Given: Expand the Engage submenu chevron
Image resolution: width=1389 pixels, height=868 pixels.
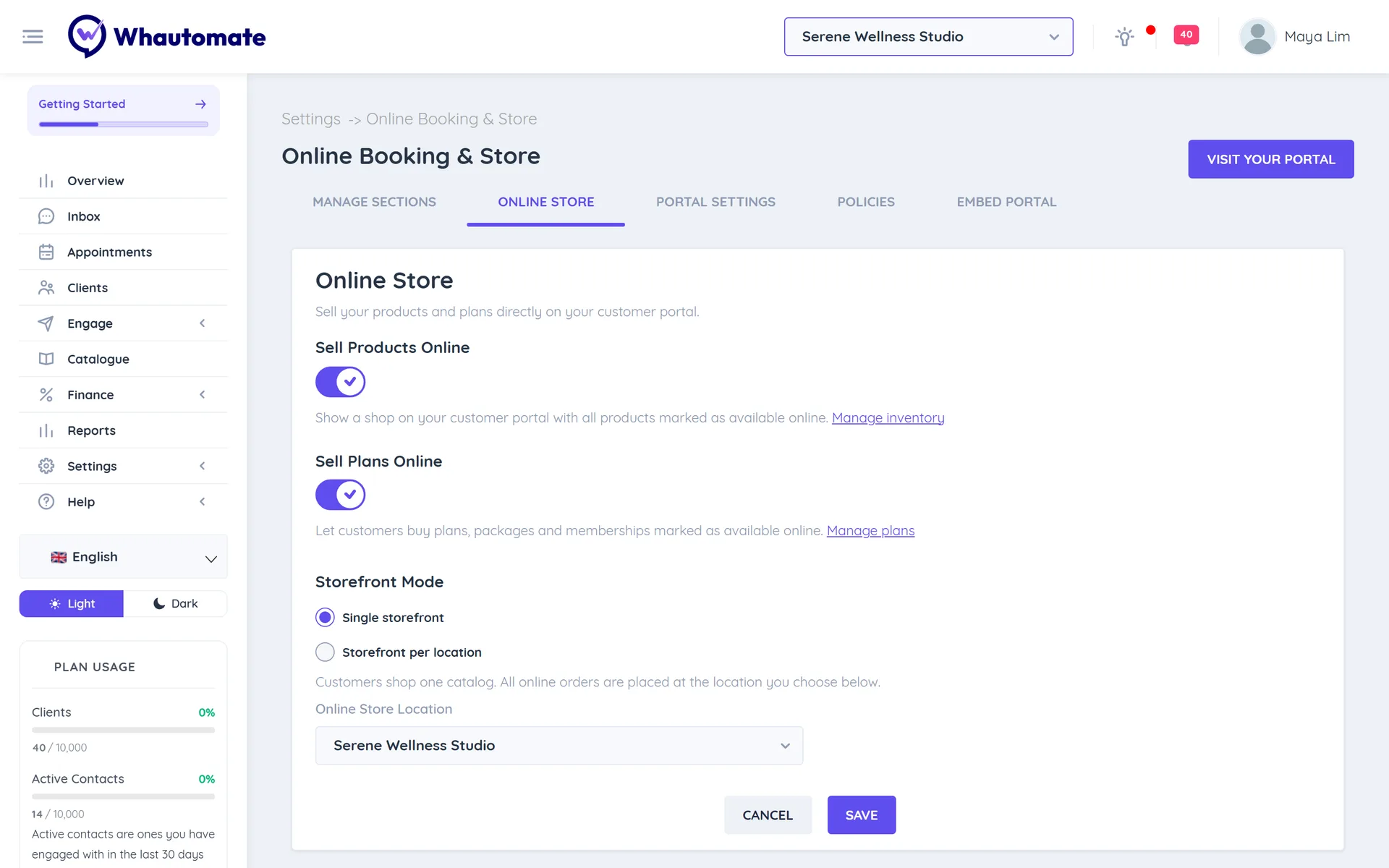Looking at the screenshot, I should 203,323.
